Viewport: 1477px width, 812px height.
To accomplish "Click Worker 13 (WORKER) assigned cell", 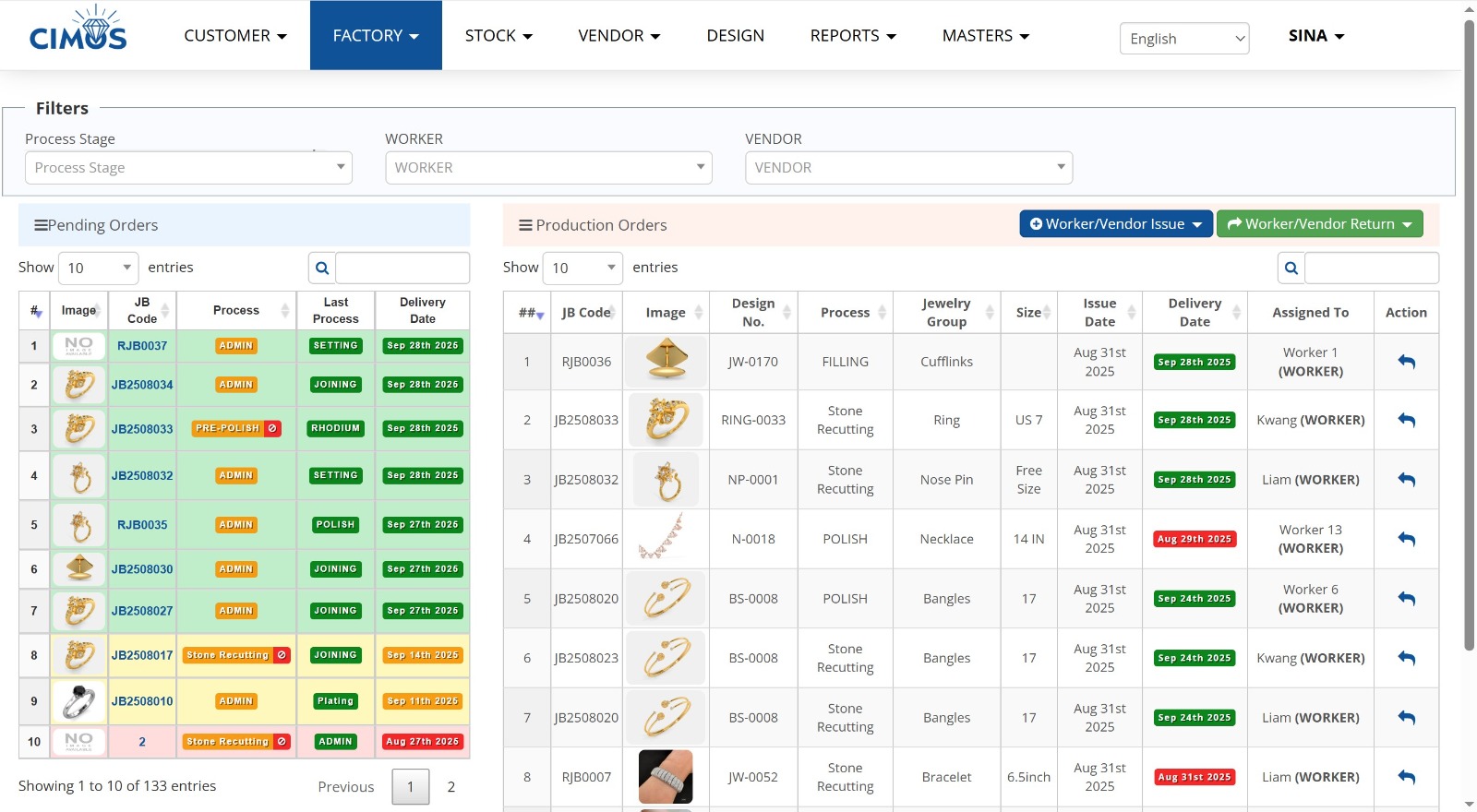I will point(1311,539).
